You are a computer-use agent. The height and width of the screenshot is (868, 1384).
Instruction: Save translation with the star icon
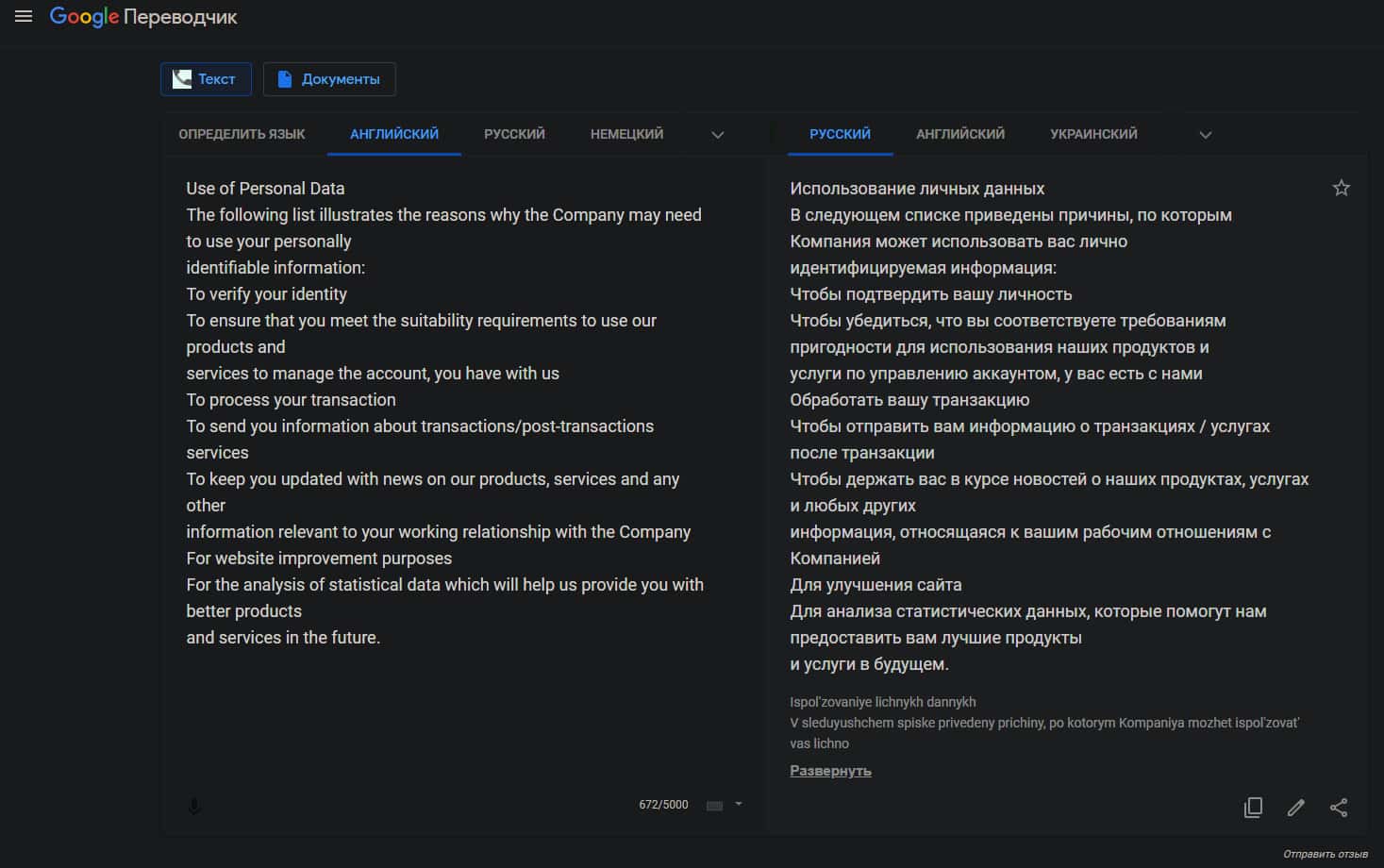(1341, 188)
